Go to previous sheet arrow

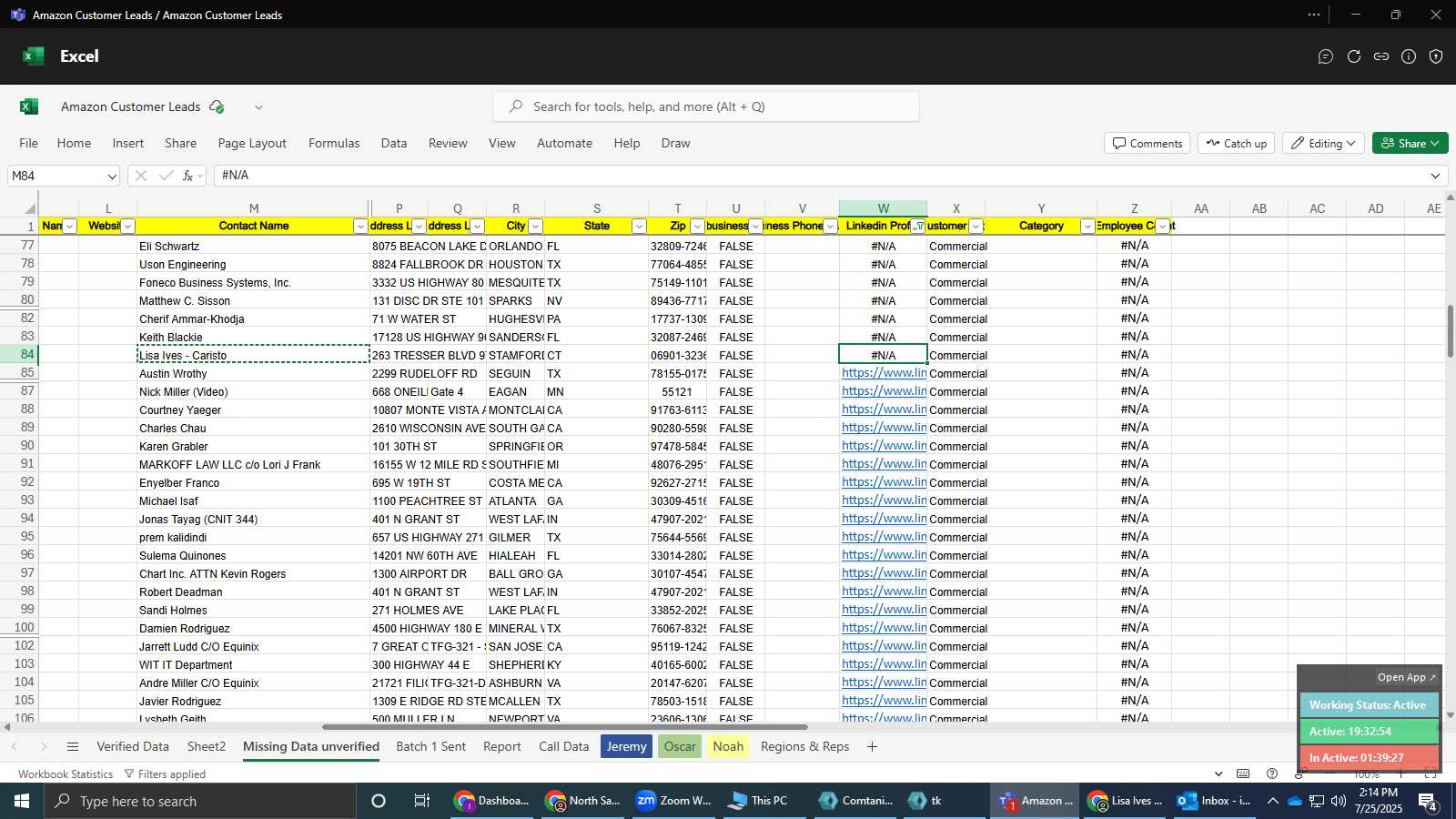15,747
